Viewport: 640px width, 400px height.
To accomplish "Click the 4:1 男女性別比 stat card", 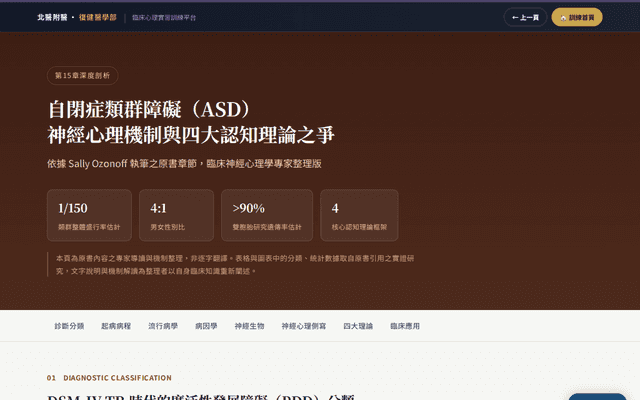I will (x=176, y=215).
